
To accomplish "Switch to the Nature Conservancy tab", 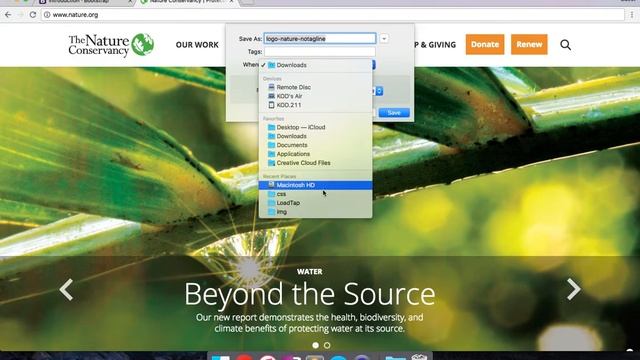I will (188, 2).
